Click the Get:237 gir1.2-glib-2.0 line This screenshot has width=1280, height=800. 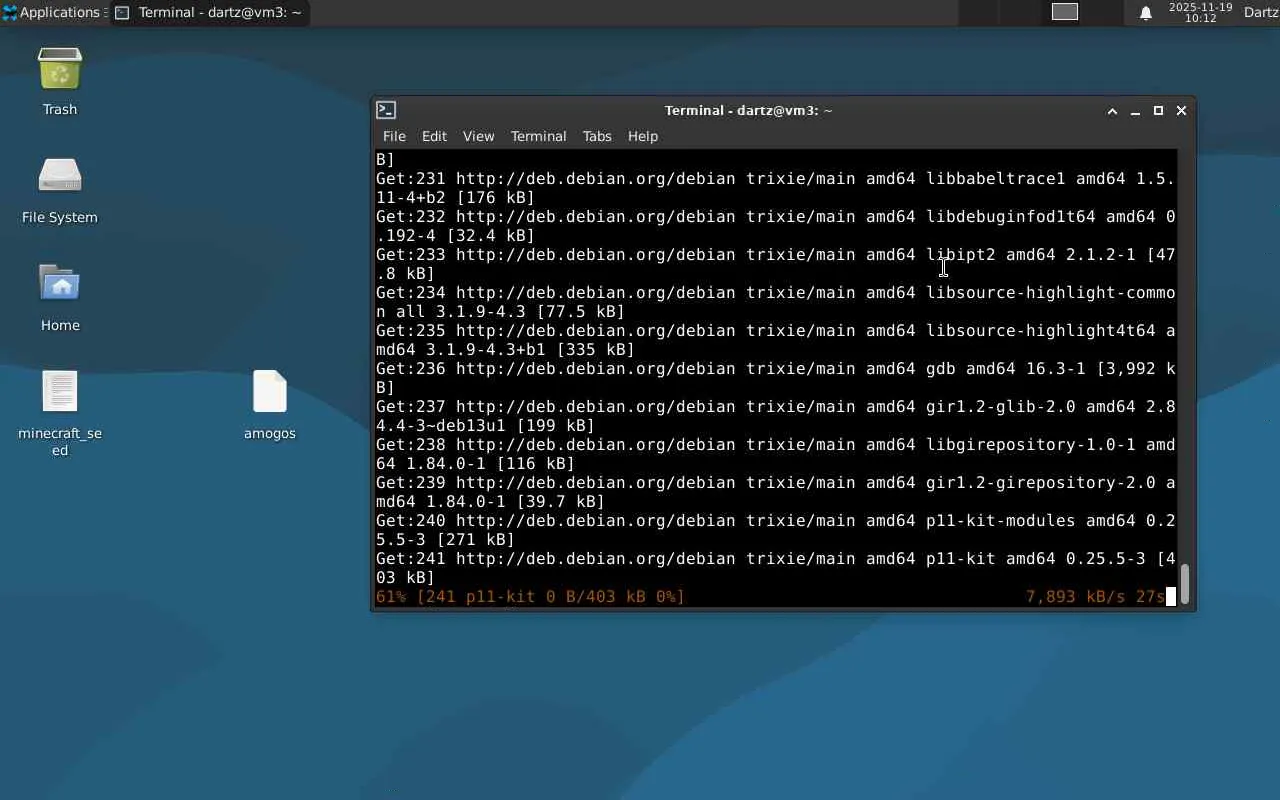[775, 416]
